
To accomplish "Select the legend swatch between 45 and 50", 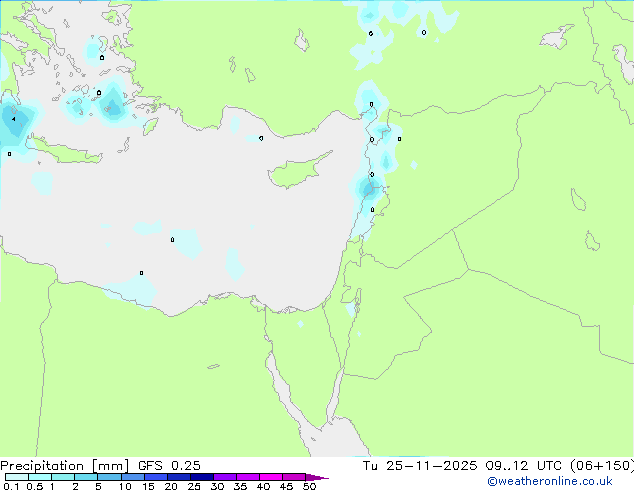I will [294, 477].
